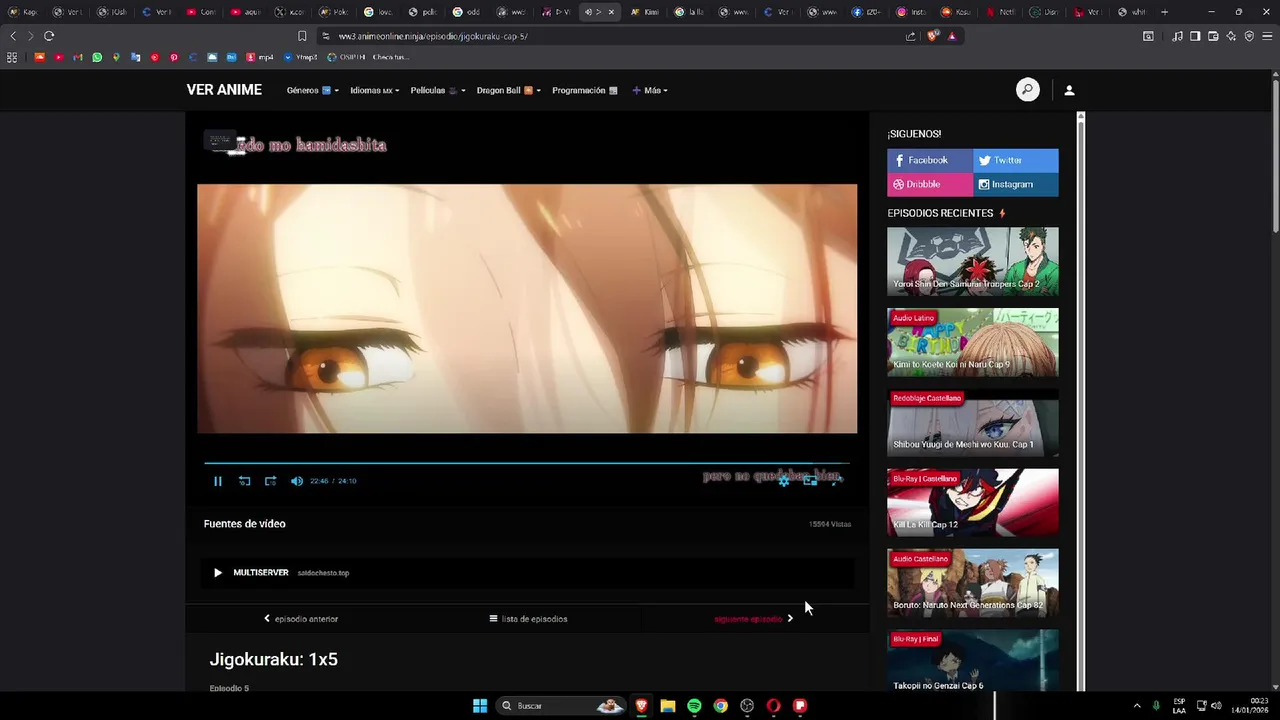Image resolution: width=1280 pixels, height=720 pixels.
Task: Toggle the browser sidebar panel
Action: pos(1195,36)
